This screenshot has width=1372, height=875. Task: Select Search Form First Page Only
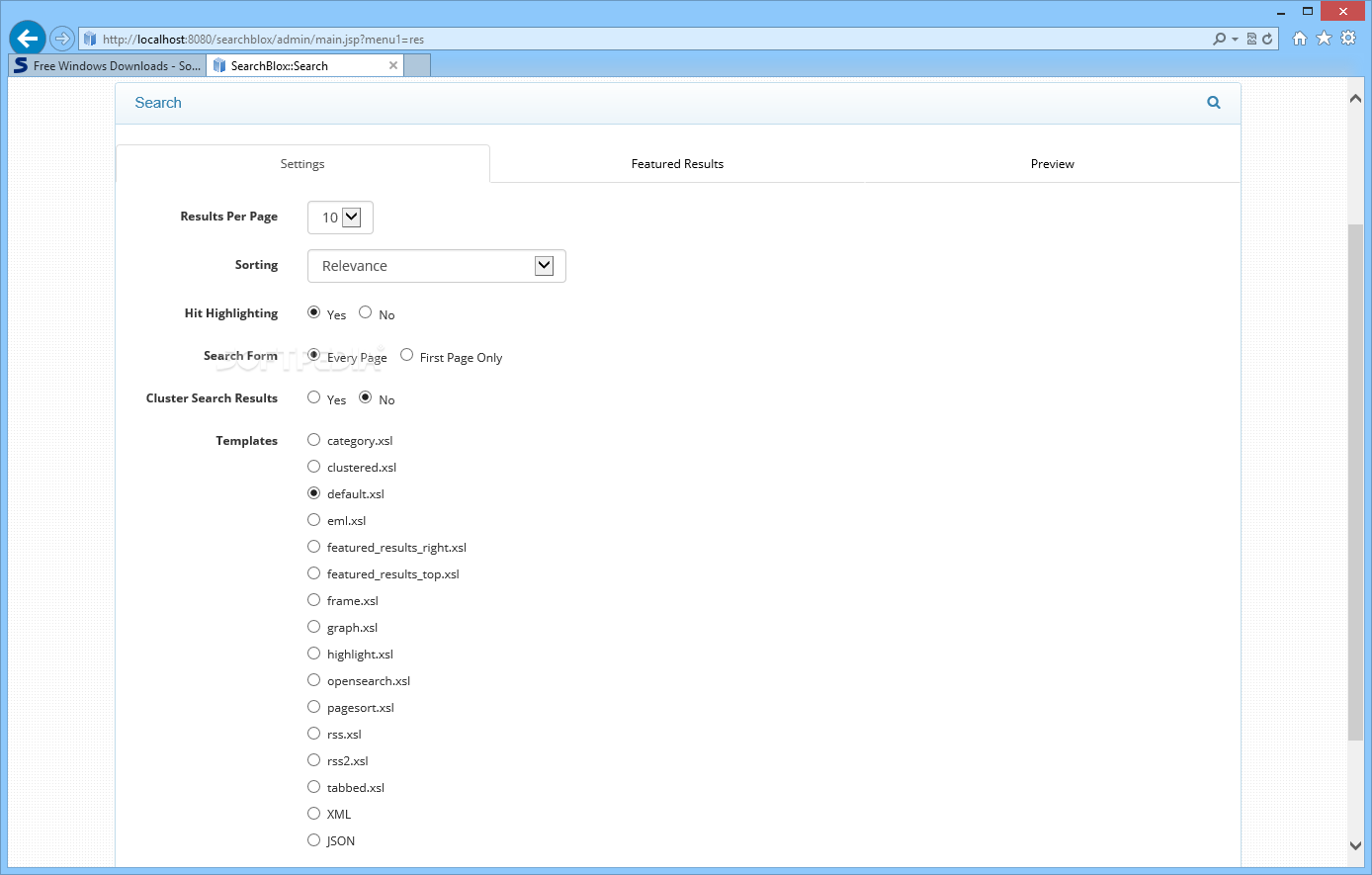click(x=406, y=355)
